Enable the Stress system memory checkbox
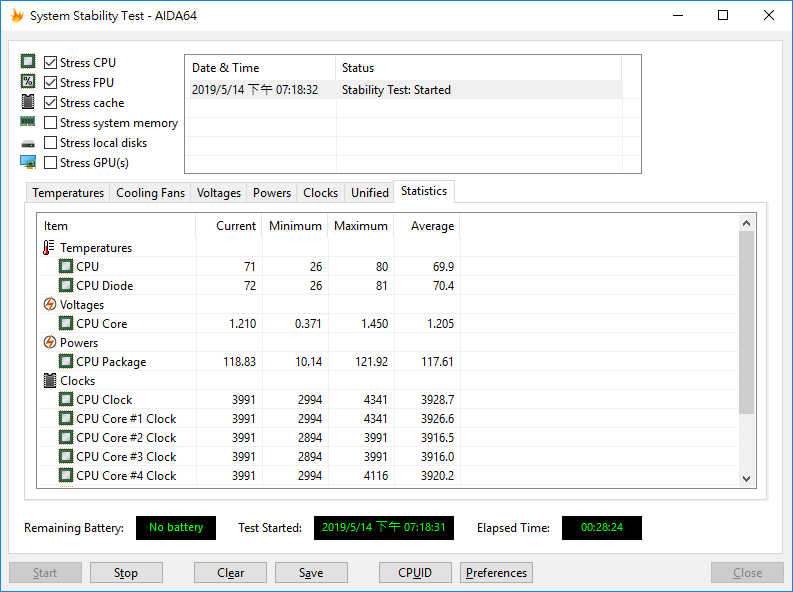This screenshot has height=592, width=793. tap(50, 123)
